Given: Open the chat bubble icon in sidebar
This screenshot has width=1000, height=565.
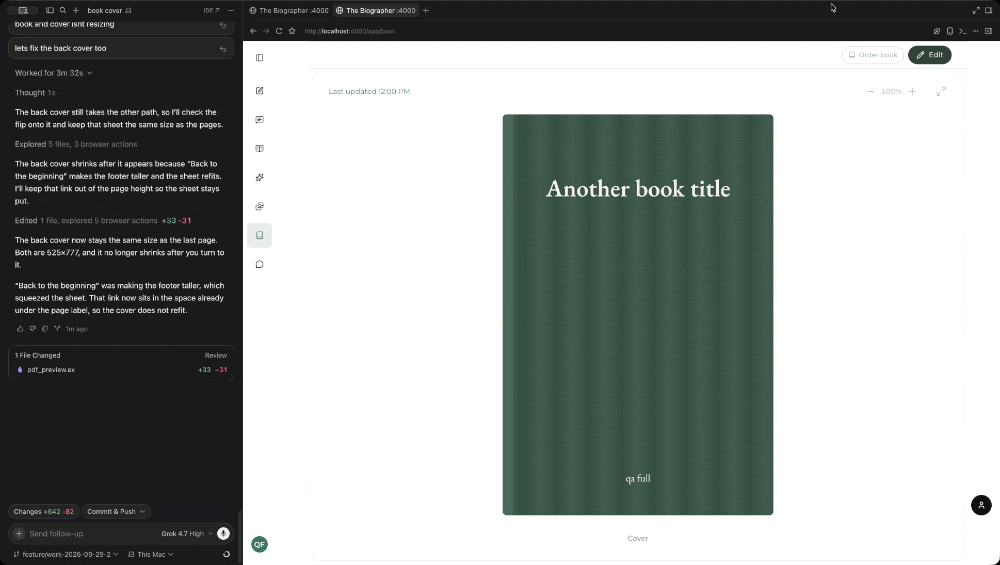Looking at the screenshot, I should coord(260,264).
